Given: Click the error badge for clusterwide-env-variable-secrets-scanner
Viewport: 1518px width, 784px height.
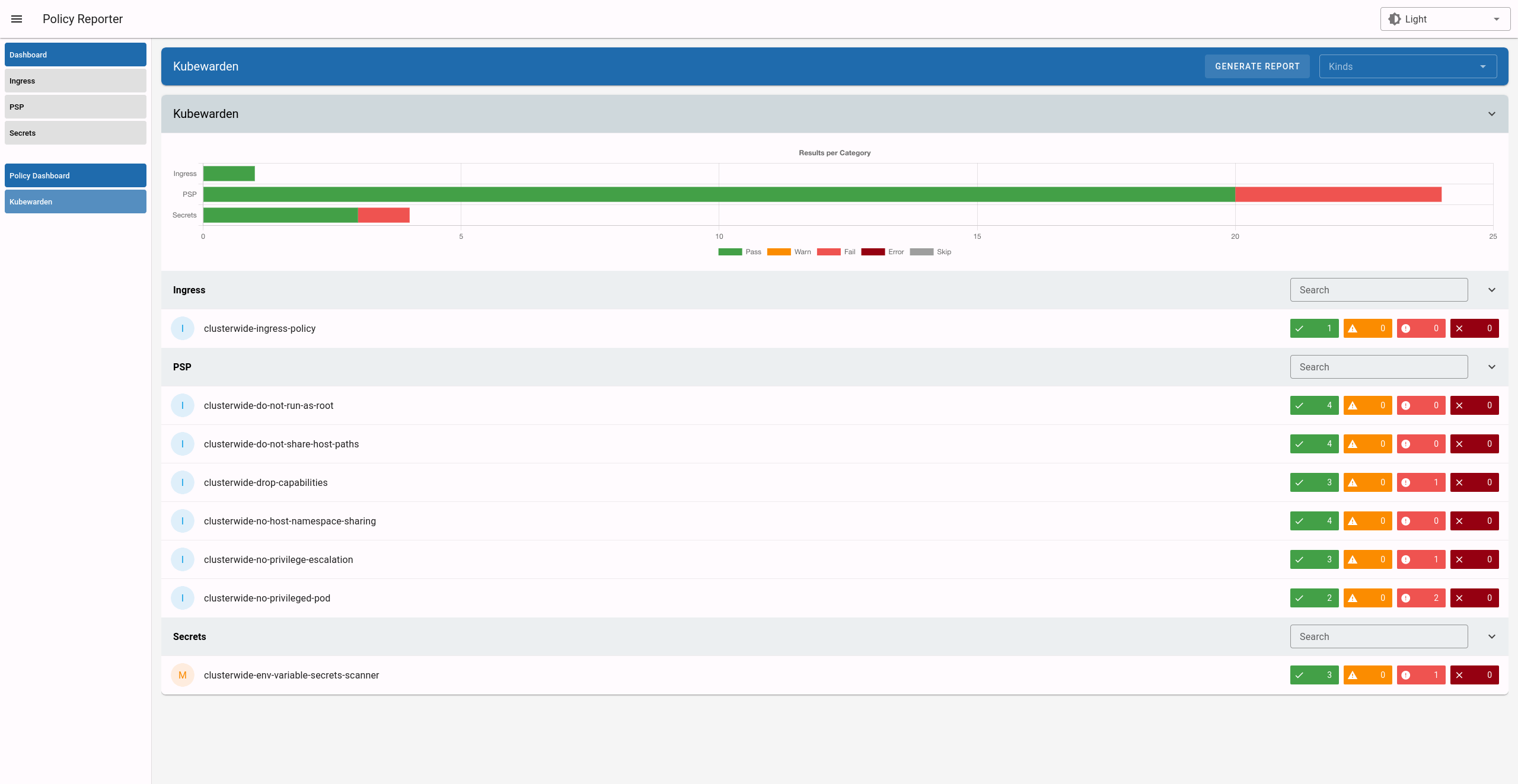Looking at the screenshot, I should point(1474,675).
